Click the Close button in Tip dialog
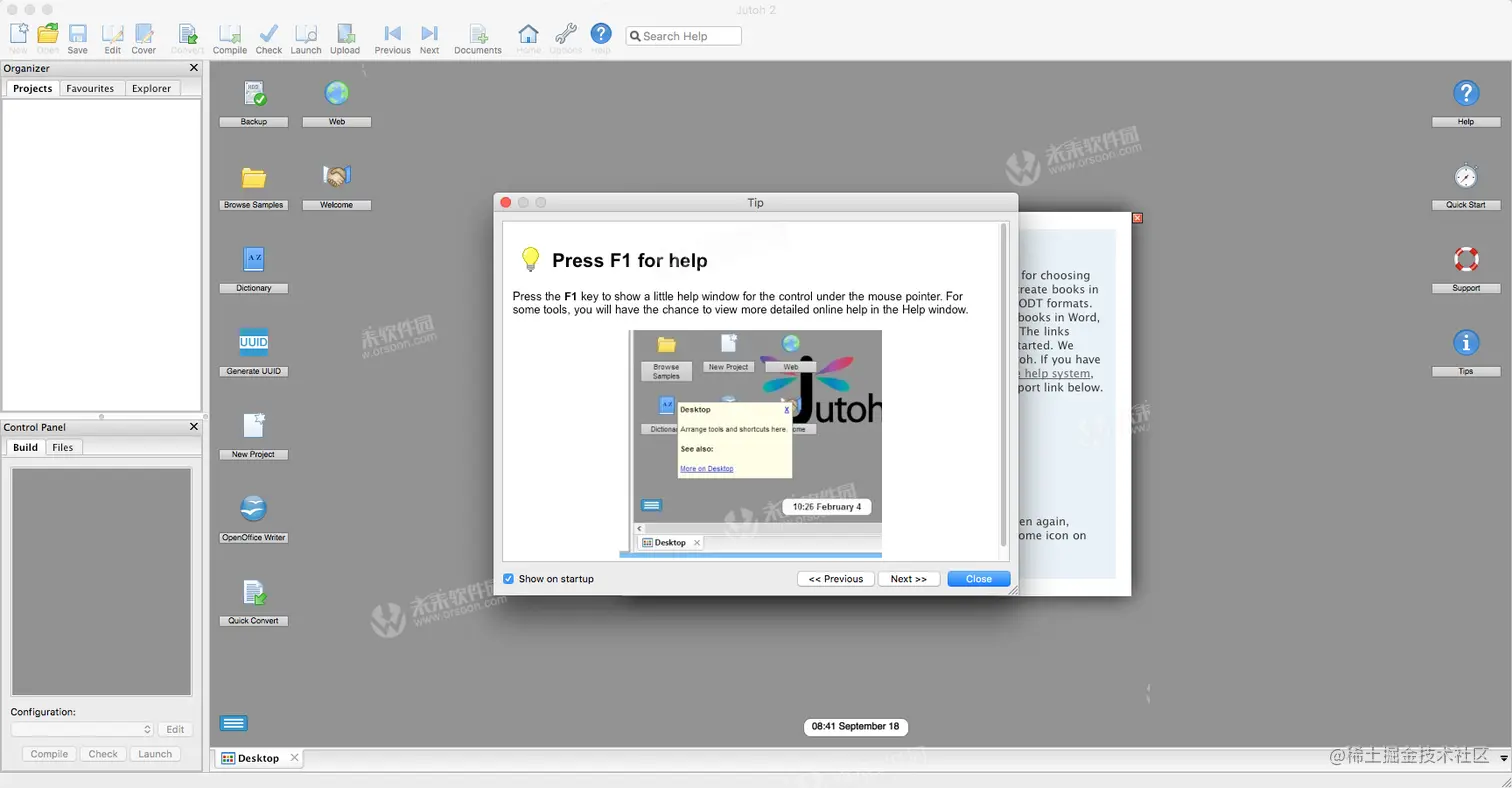 979,579
